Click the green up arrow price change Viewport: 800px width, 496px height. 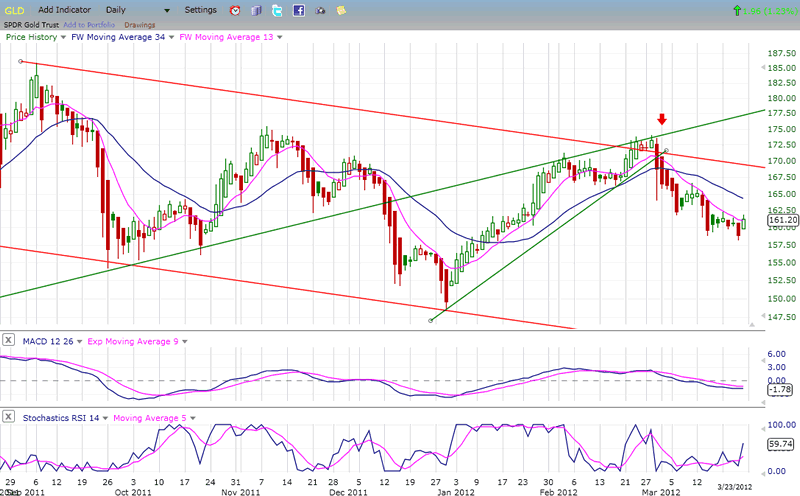click(x=737, y=10)
